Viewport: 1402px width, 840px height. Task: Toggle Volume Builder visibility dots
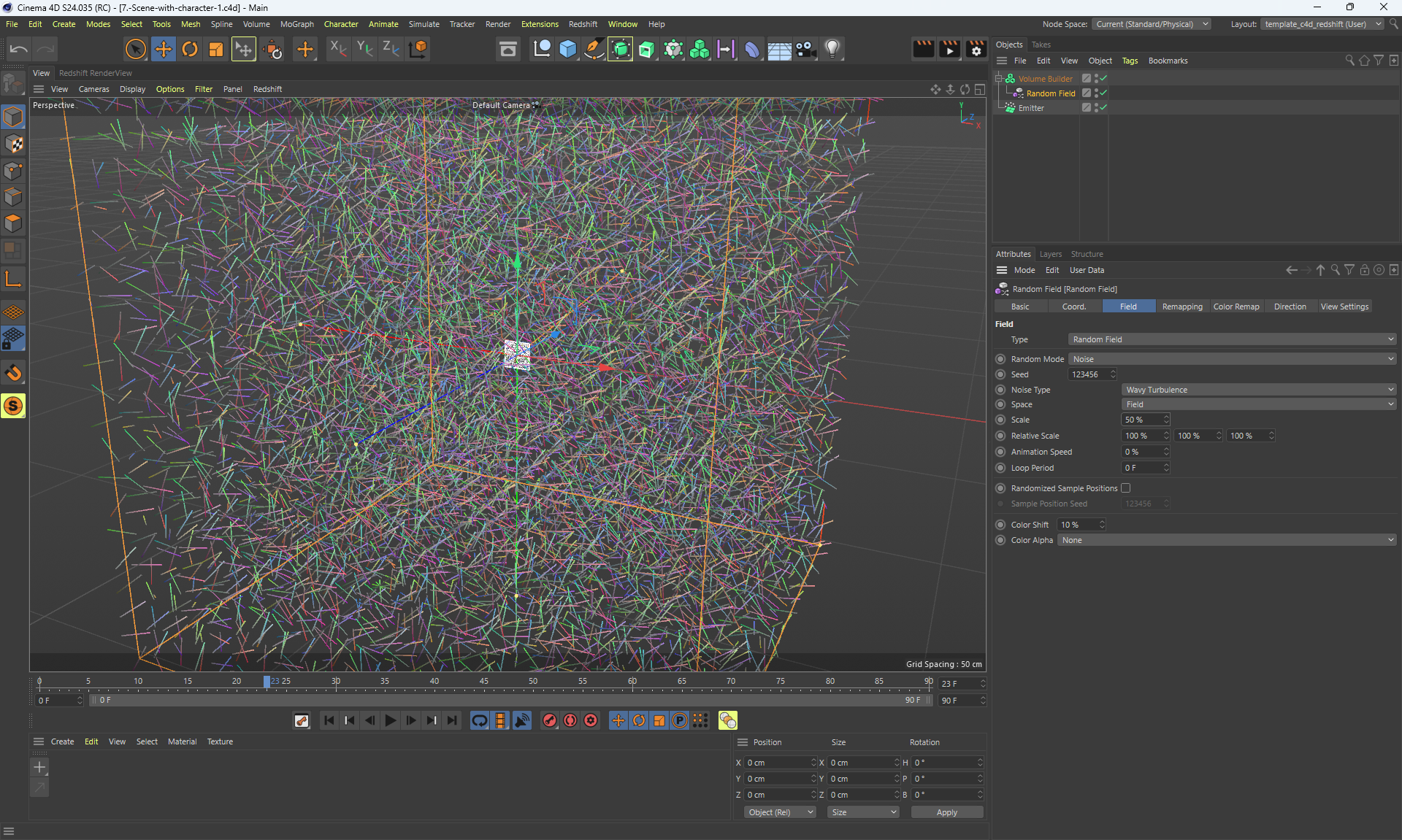(1096, 78)
